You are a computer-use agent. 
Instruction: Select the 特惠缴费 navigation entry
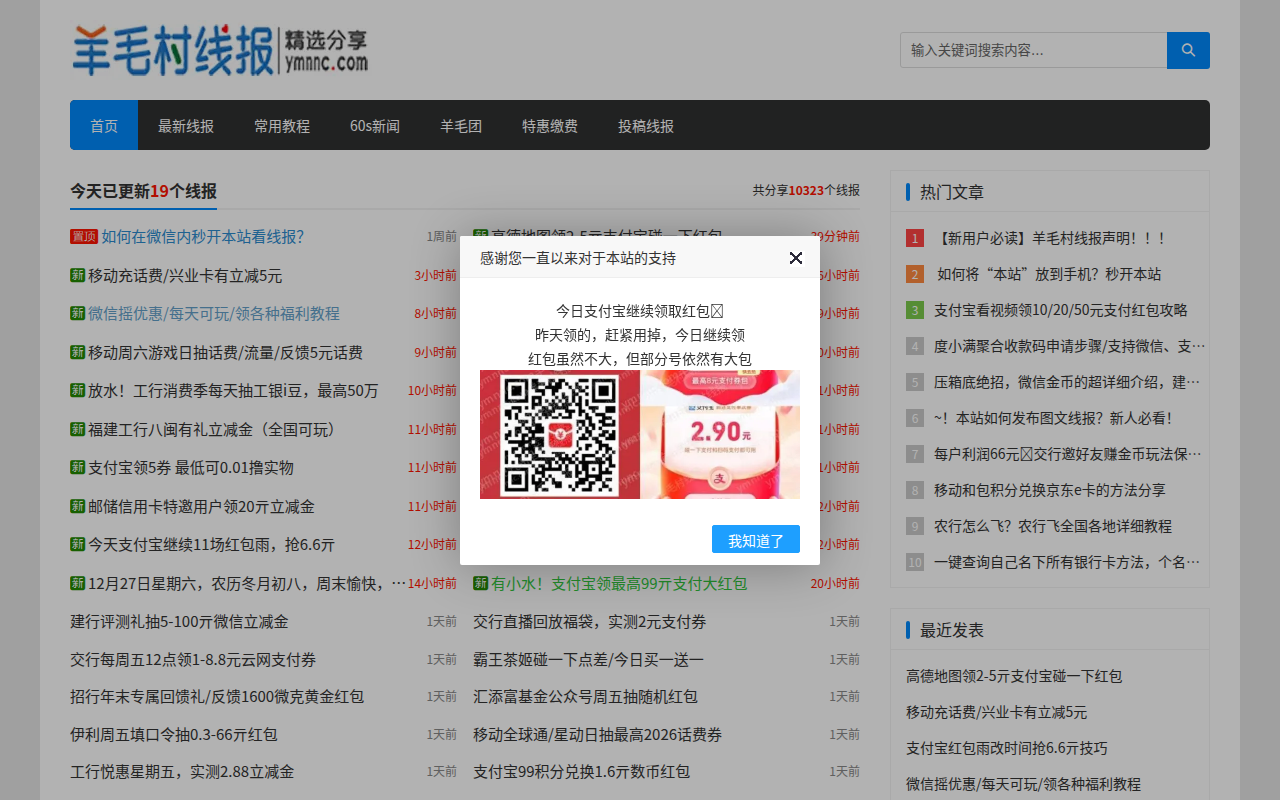(549, 125)
